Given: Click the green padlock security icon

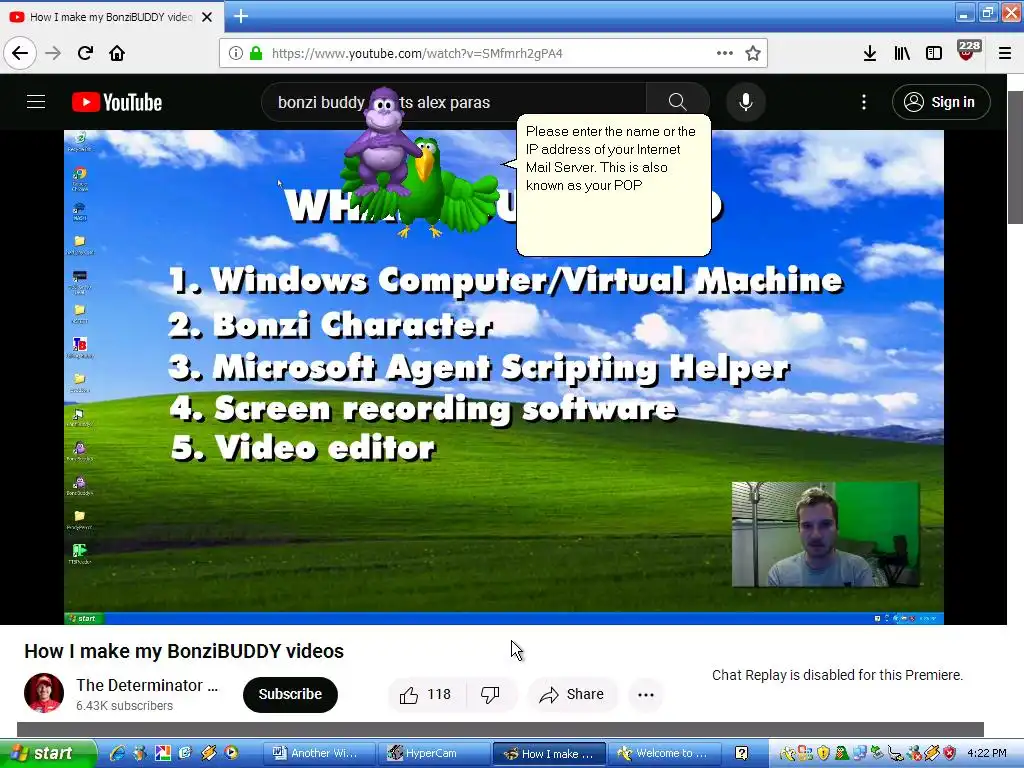Looking at the screenshot, I should pos(256,53).
